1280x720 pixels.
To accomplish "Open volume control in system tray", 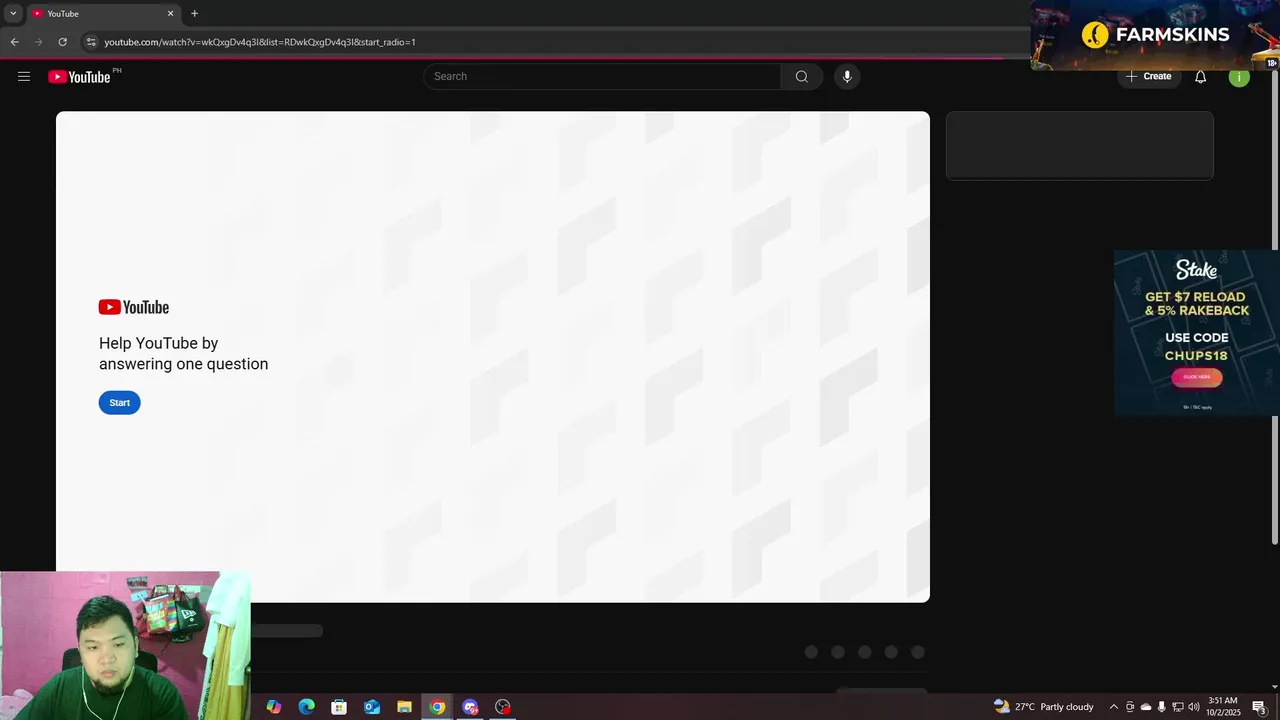I will (x=1193, y=707).
